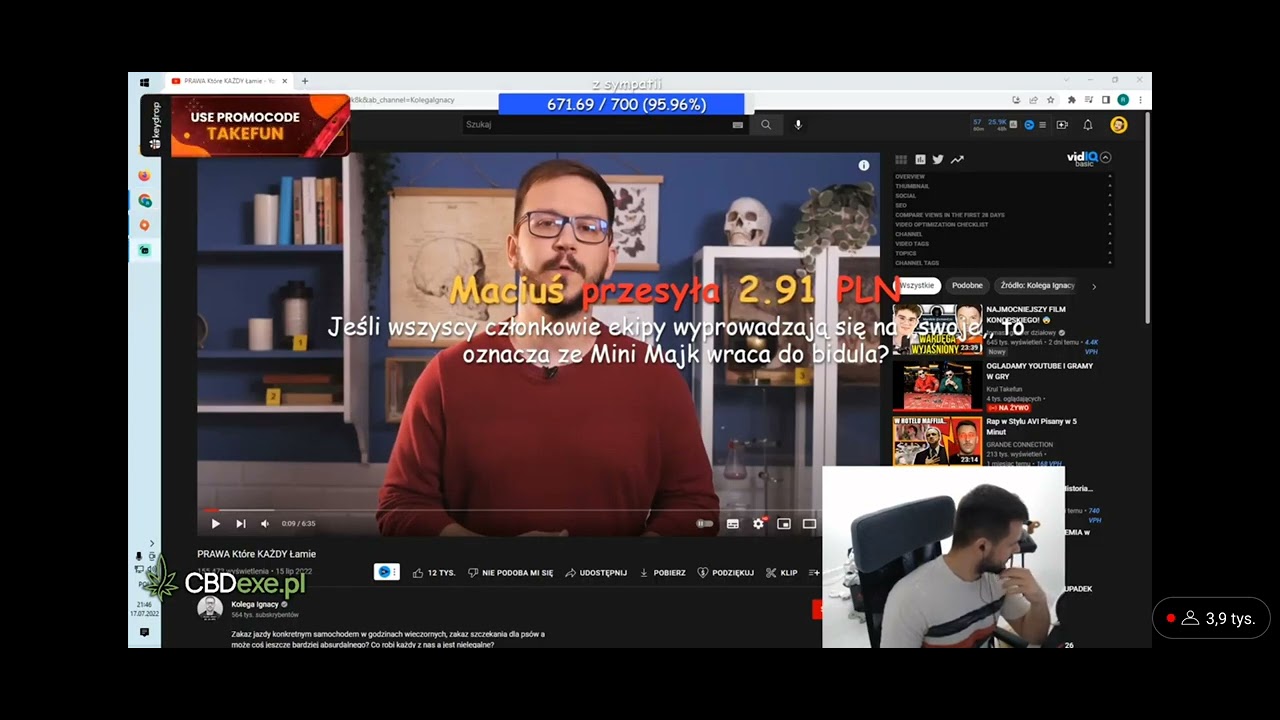Image resolution: width=1280 pixels, height=720 pixels.
Task: Play the YouTube video
Action: pos(215,523)
